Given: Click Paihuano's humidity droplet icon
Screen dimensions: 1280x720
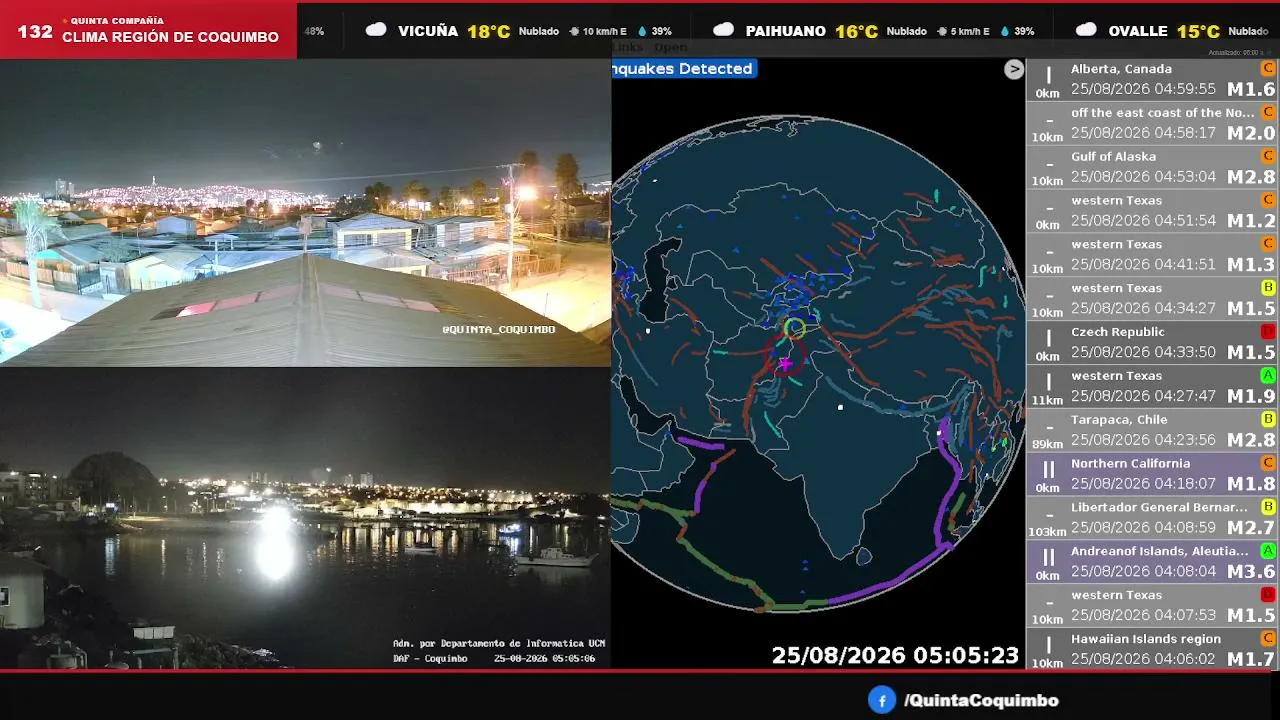Looking at the screenshot, I should click(1006, 31).
